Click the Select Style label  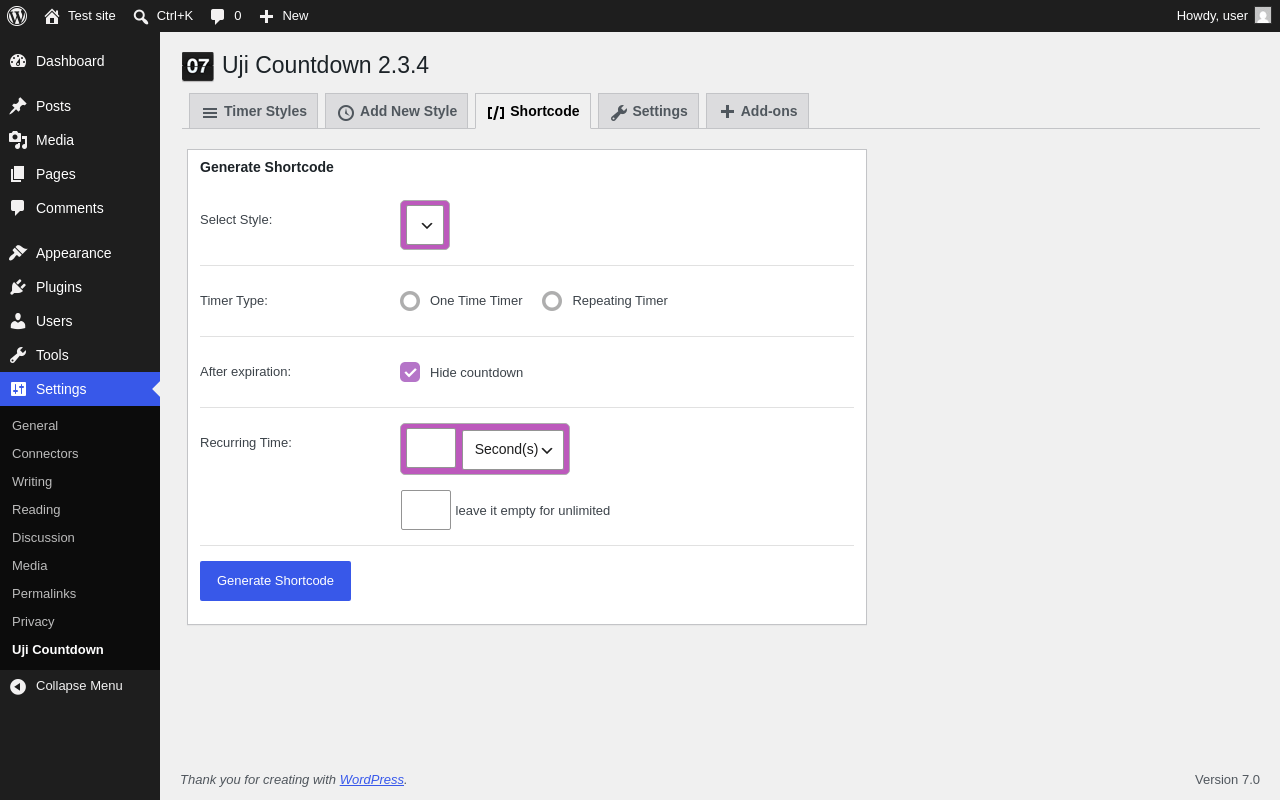(236, 220)
